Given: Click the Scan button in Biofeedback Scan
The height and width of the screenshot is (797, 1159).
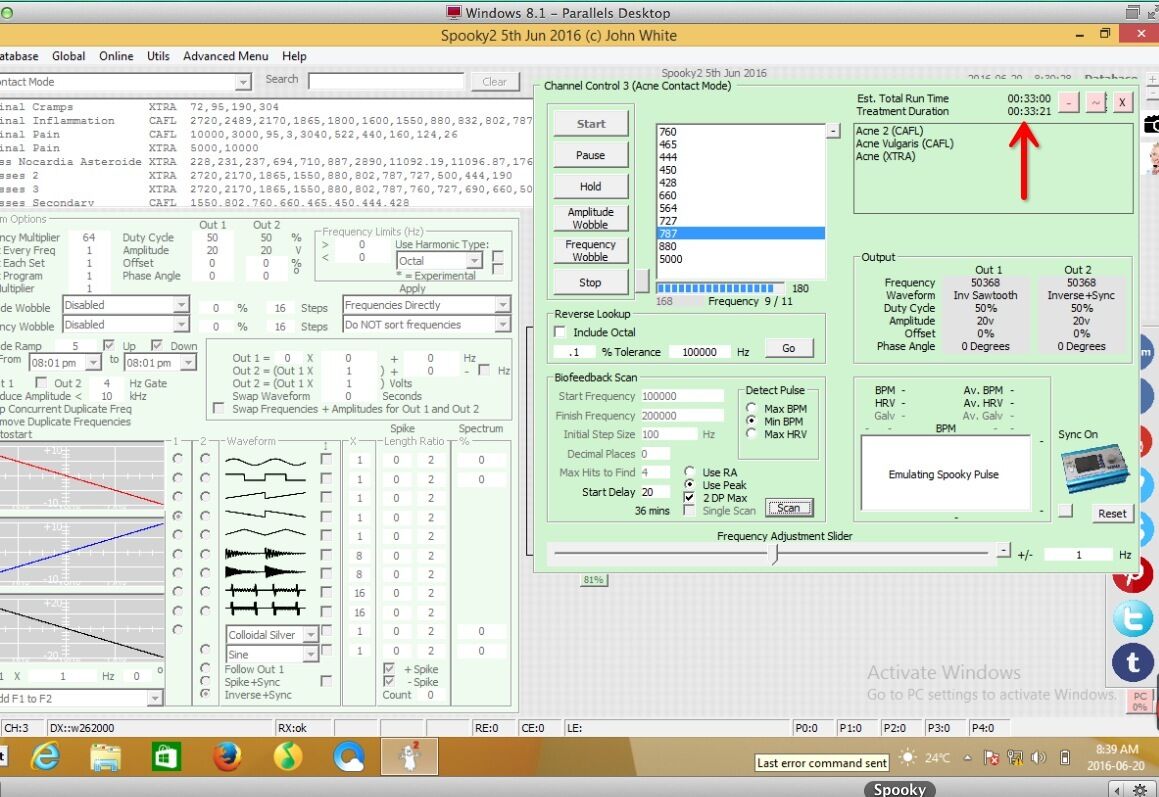Looking at the screenshot, I should tap(788, 507).
